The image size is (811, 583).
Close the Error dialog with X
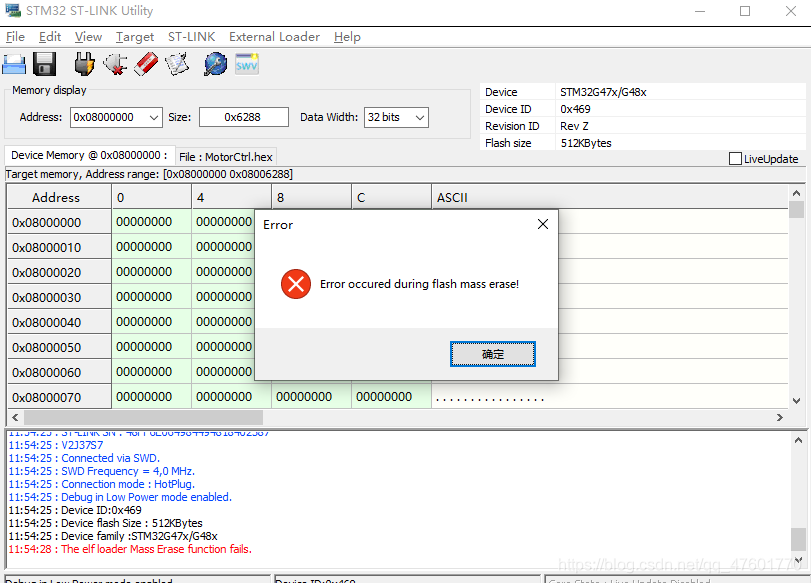(543, 224)
